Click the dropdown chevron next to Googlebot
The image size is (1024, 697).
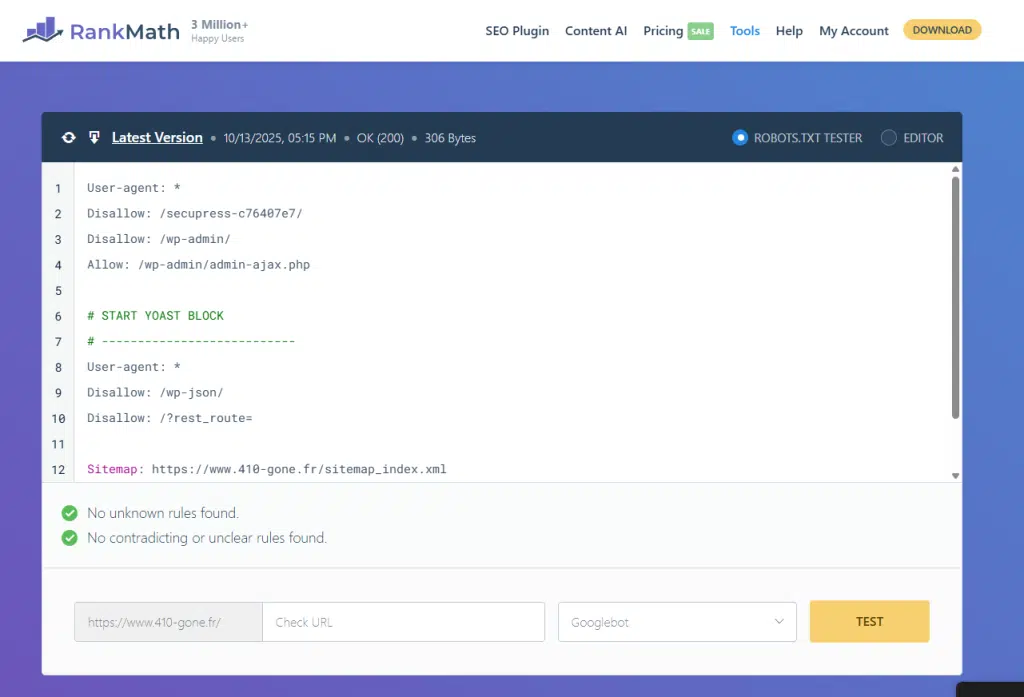click(x=779, y=622)
